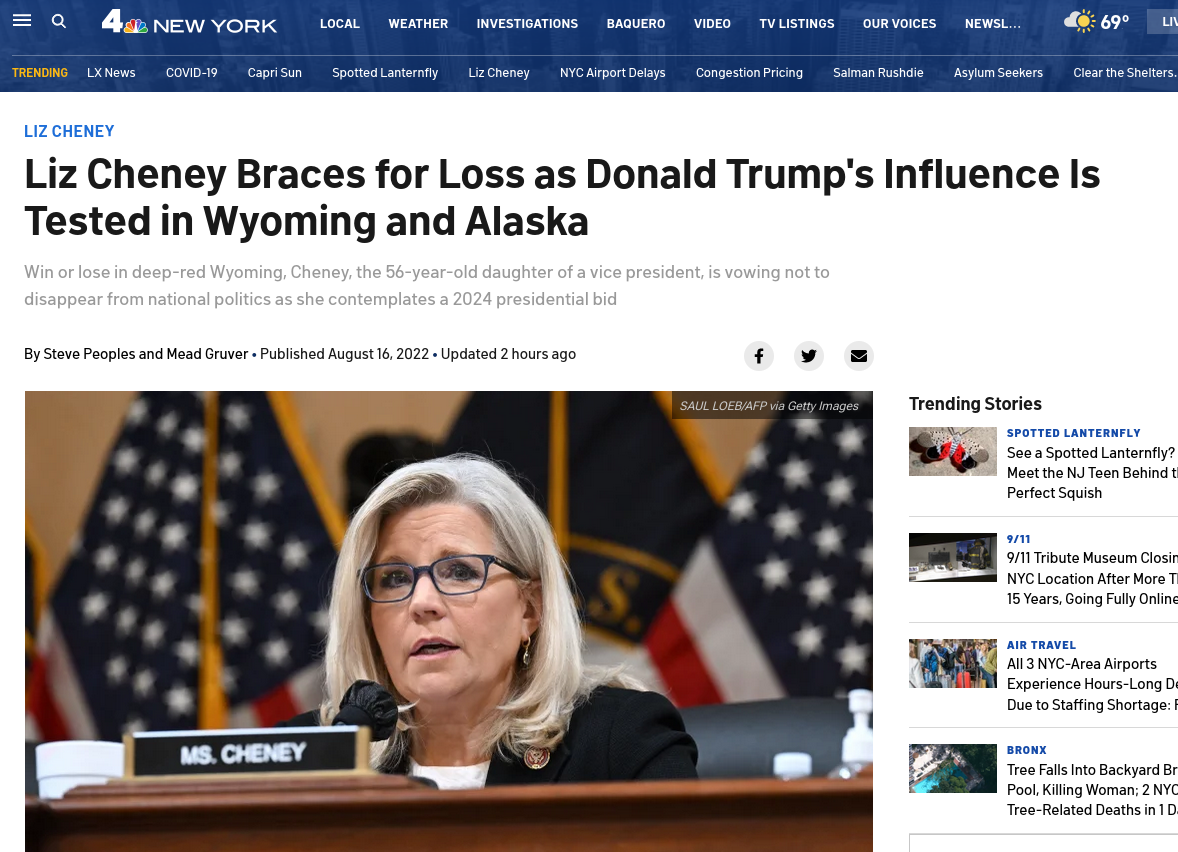
Task: Open the Weather menu item
Action: tap(418, 23)
